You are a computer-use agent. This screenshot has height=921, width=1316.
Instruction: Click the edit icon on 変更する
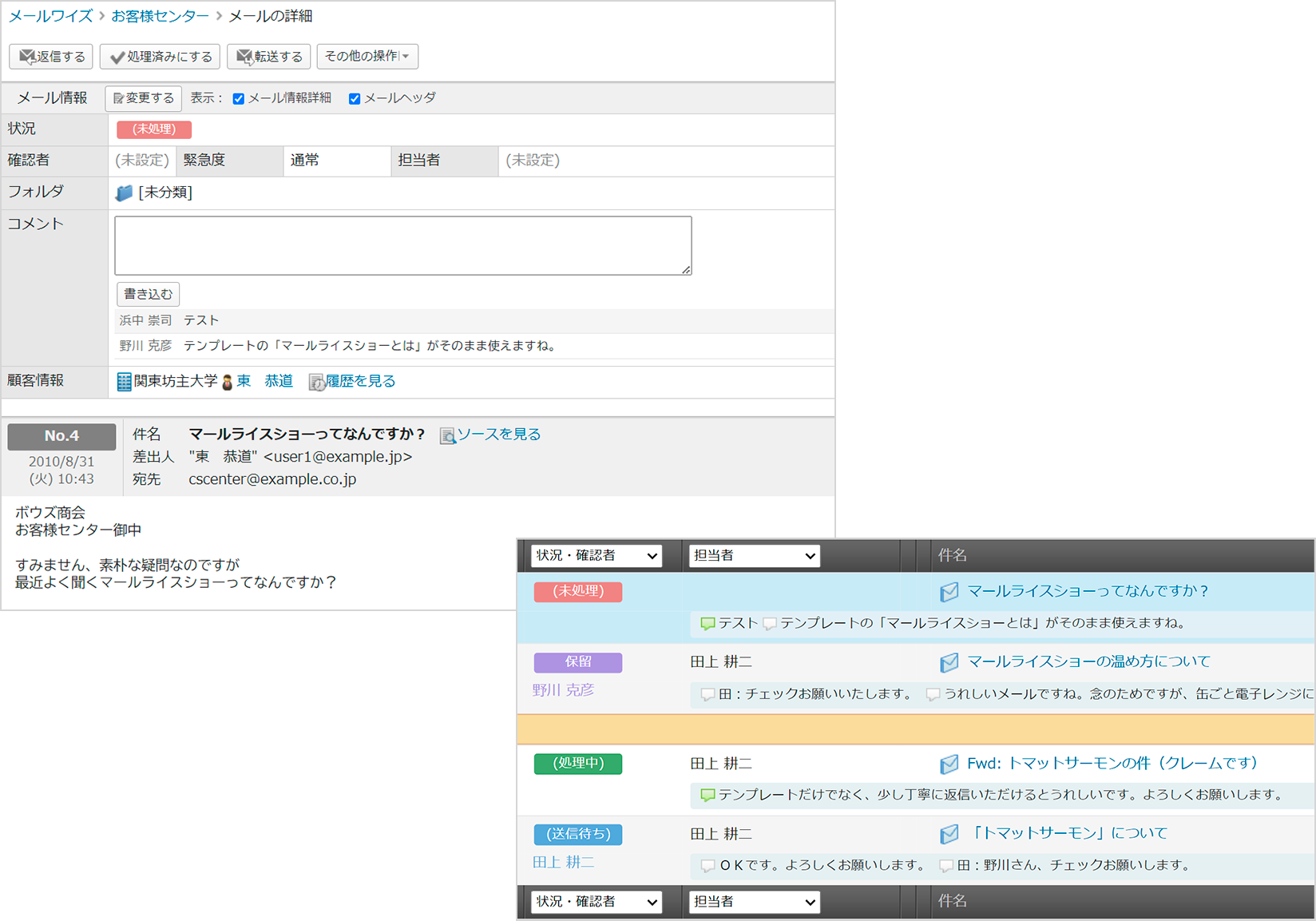tap(118, 99)
